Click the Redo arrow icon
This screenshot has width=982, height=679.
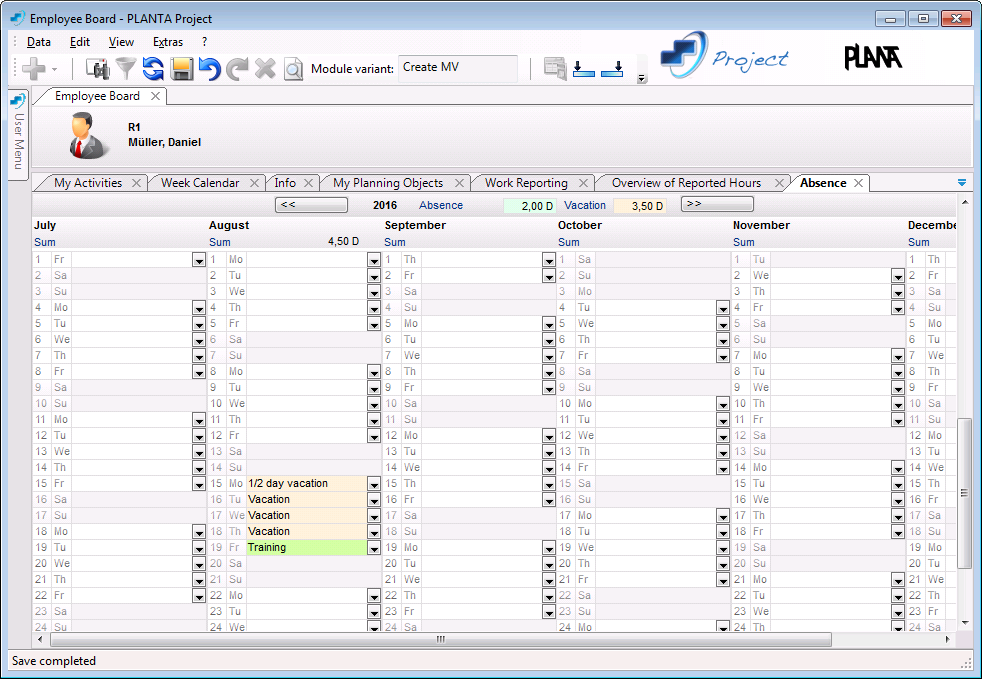(237, 68)
